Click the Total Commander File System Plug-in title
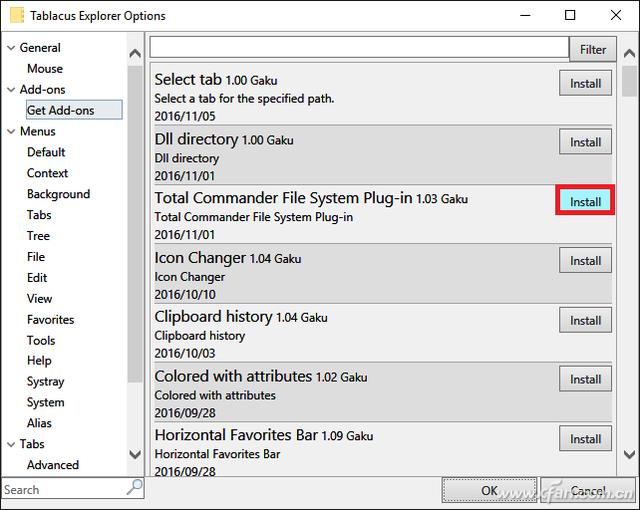Screen dimensions: 640x510 pyautogui.click(x=283, y=198)
